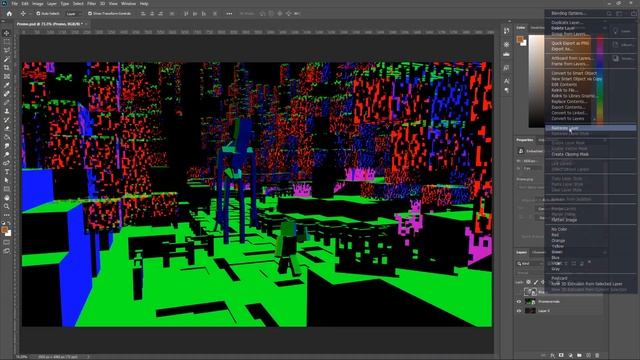Click the add layer style fx icon
Viewport: 640px width, 360px height.
pos(552,356)
